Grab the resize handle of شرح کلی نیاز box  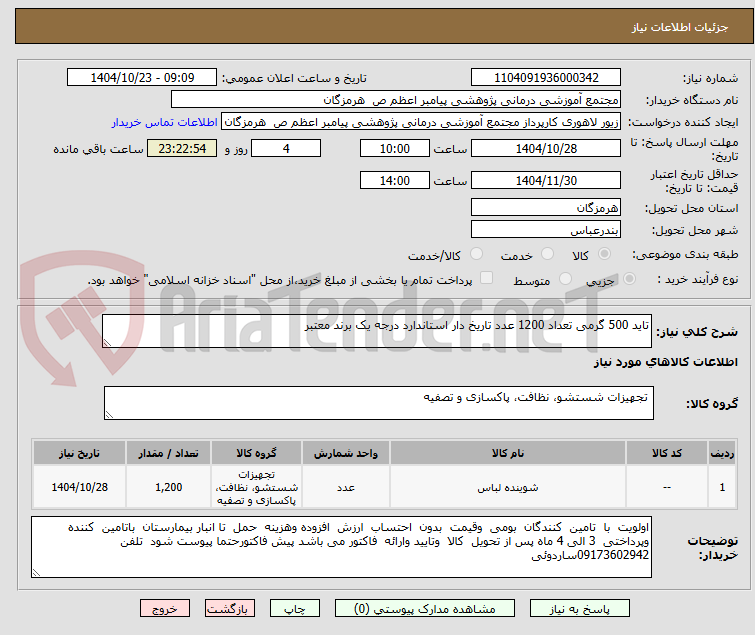click(107, 343)
